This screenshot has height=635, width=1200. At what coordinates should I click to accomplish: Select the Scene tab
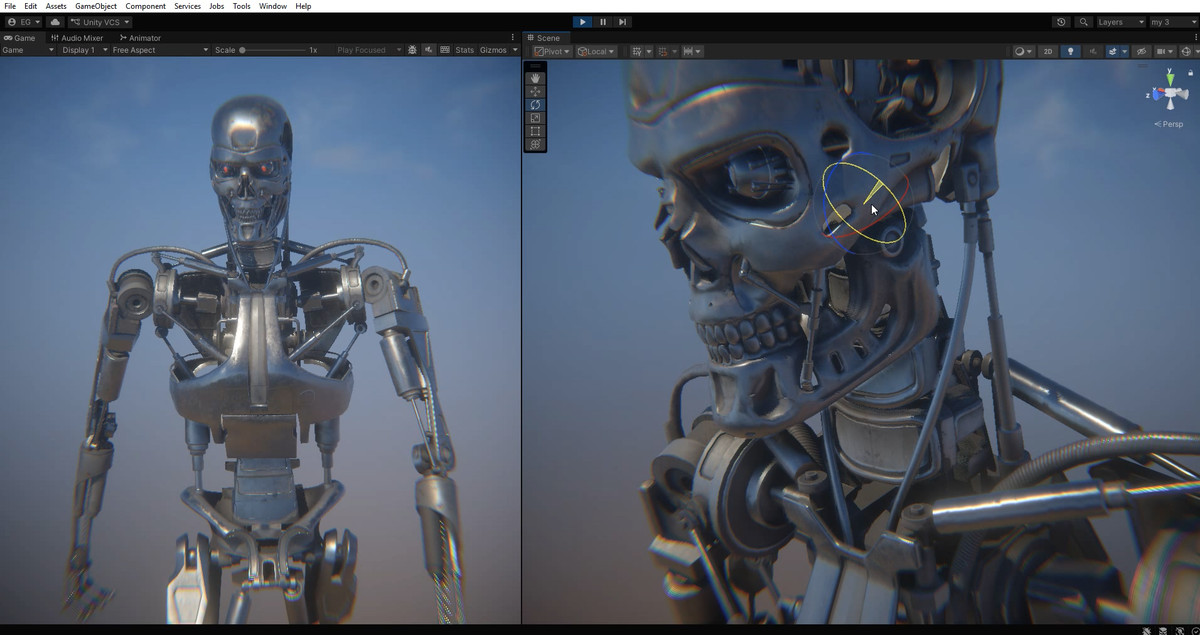[544, 38]
